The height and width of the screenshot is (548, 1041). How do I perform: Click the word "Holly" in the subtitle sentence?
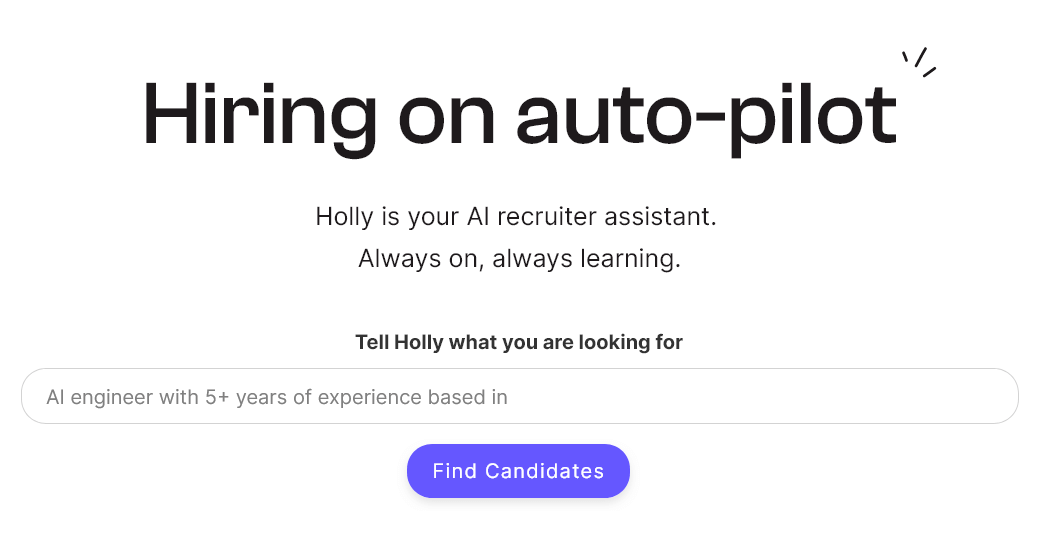click(x=344, y=216)
